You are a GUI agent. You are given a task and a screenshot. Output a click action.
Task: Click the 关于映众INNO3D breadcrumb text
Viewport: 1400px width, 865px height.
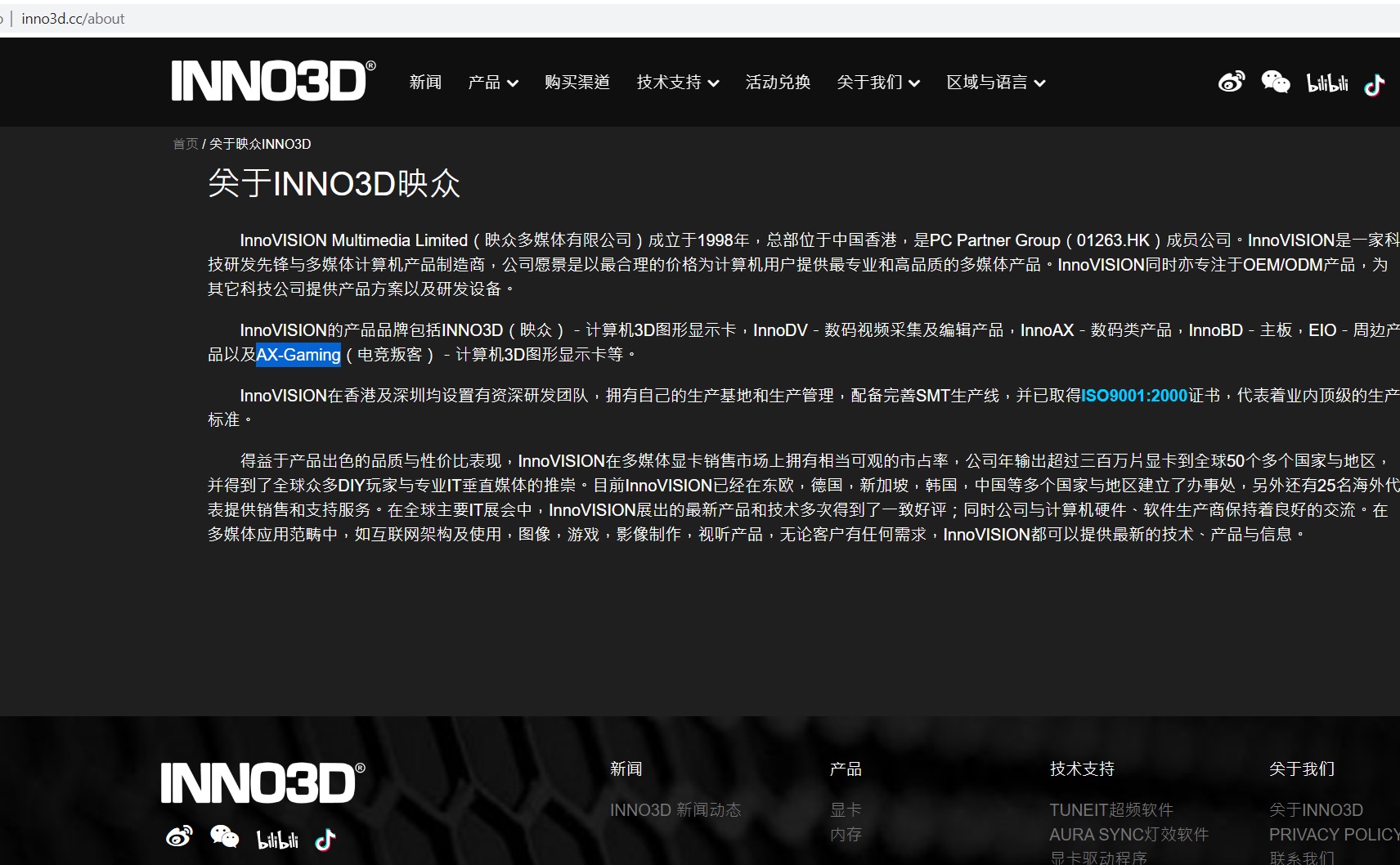click(260, 144)
